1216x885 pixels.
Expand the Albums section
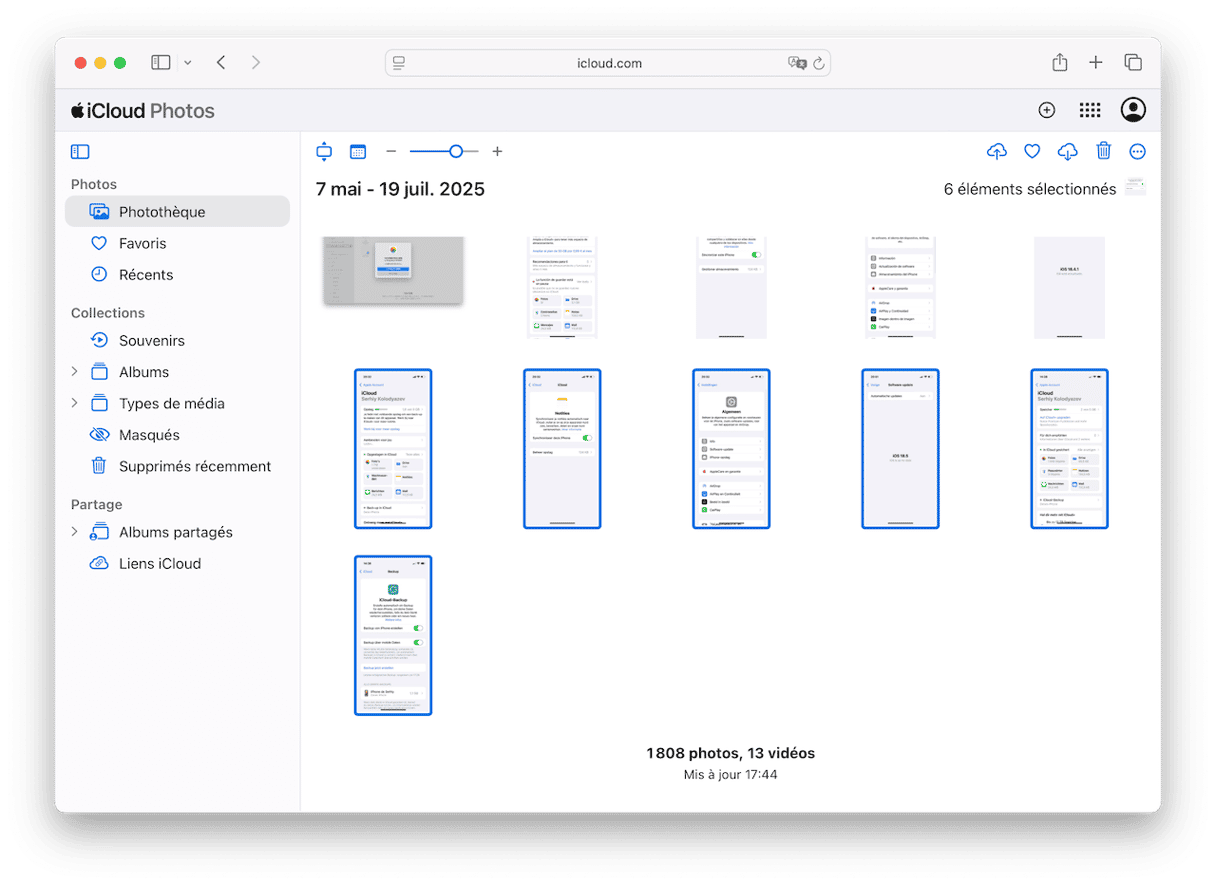[74, 372]
